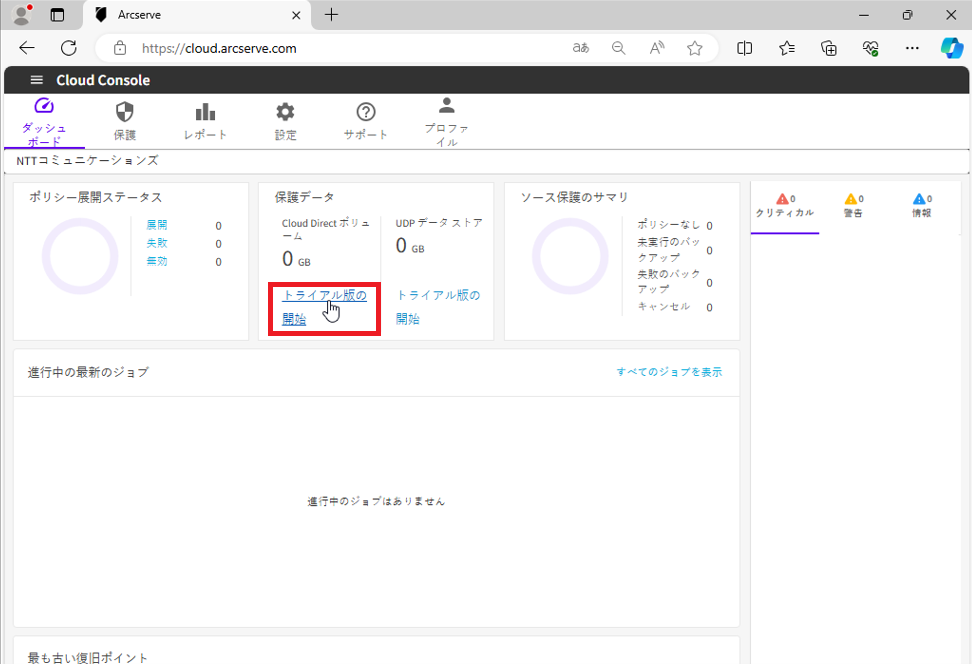Select the Dashboard gauge icon
This screenshot has height=664, width=972.
coord(44,107)
